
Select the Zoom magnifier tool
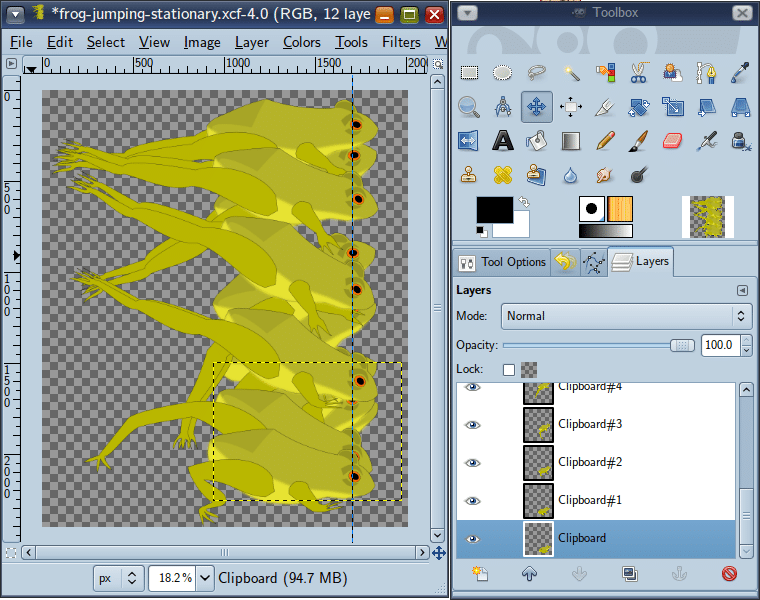(469, 107)
